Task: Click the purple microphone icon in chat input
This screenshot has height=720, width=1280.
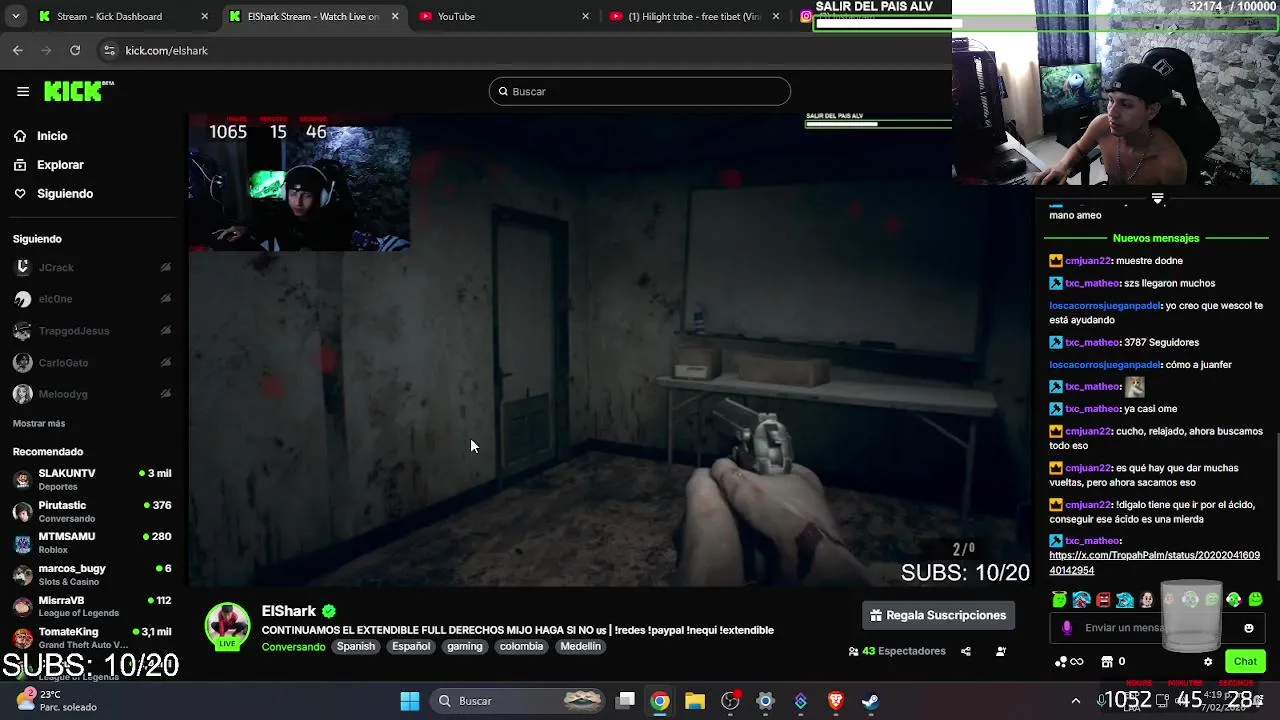Action: tap(1067, 628)
